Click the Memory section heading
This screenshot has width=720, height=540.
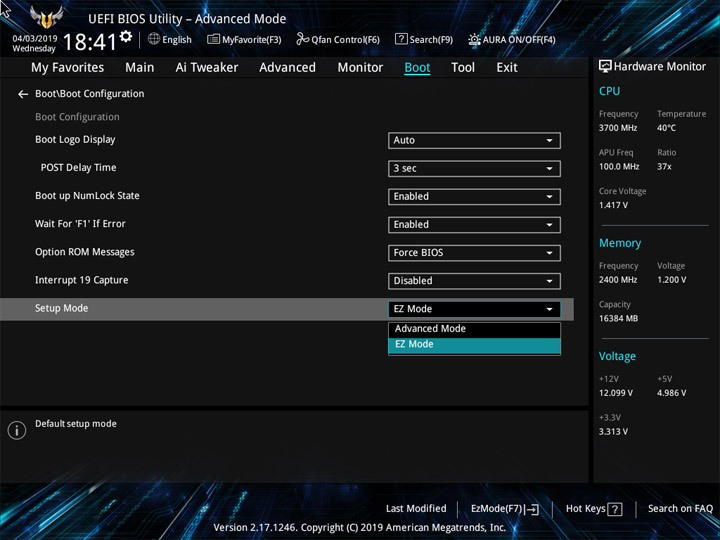click(x=620, y=243)
